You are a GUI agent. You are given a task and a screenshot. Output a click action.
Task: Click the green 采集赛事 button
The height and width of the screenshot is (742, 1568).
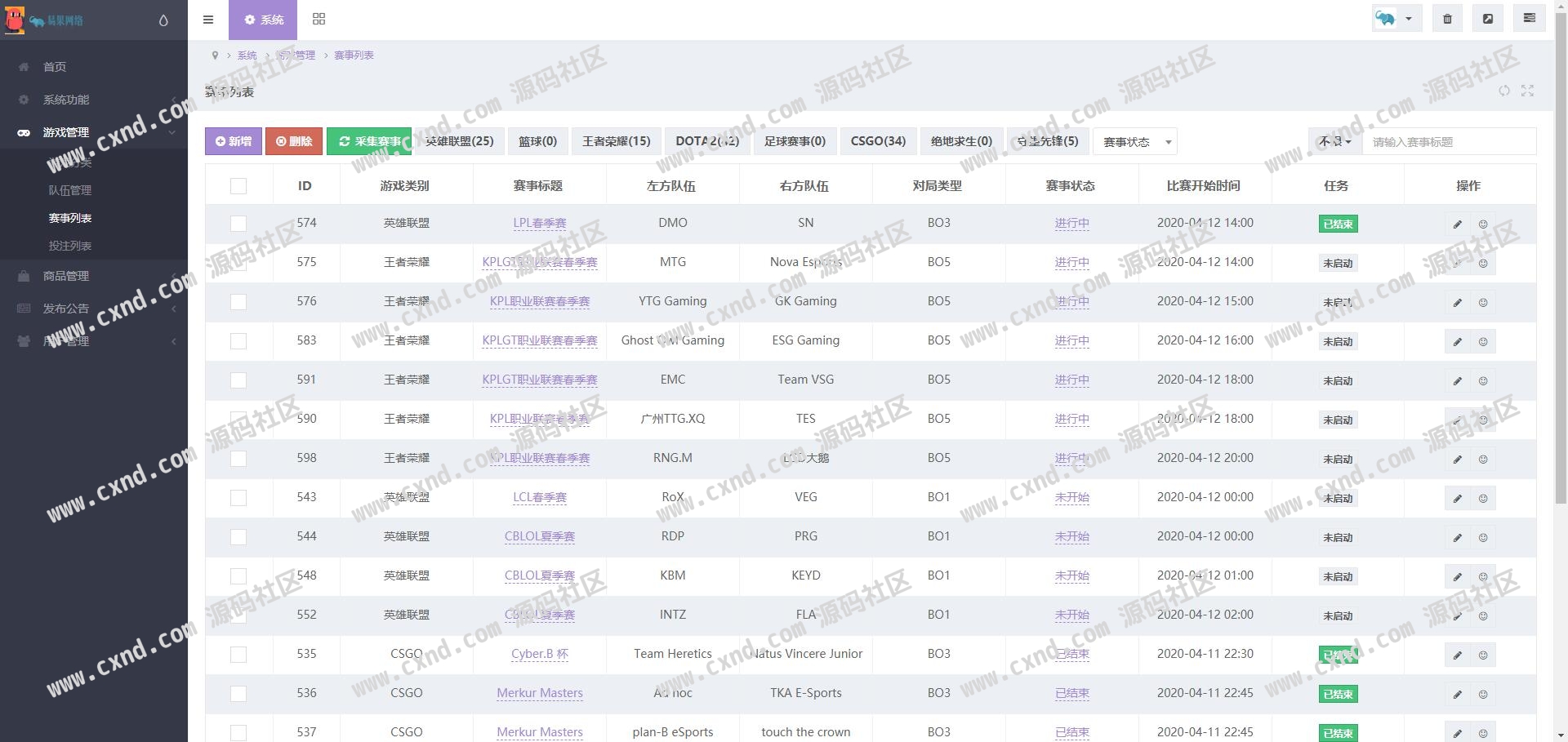(x=369, y=141)
